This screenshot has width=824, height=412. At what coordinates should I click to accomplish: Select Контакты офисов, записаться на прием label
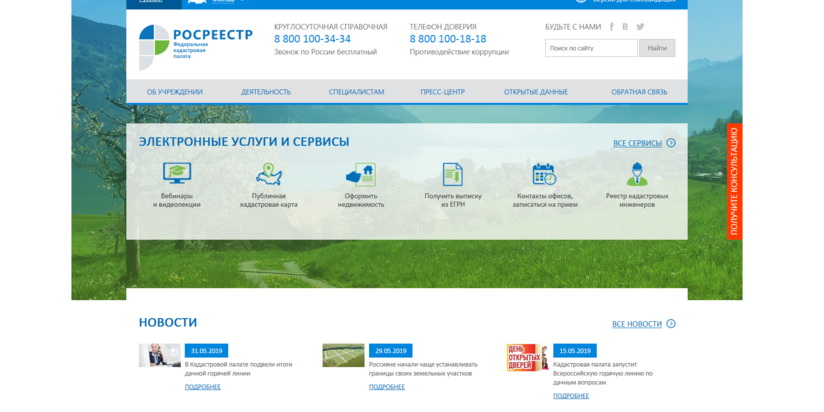tap(545, 200)
